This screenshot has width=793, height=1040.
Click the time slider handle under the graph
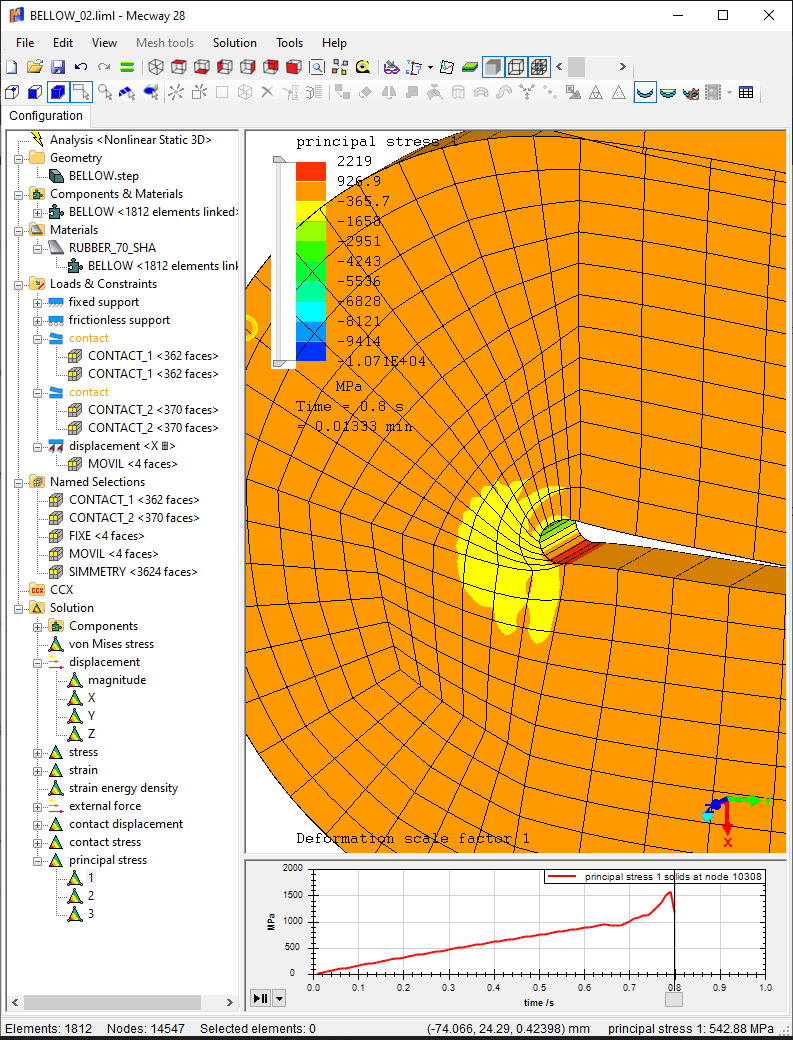[674, 998]
